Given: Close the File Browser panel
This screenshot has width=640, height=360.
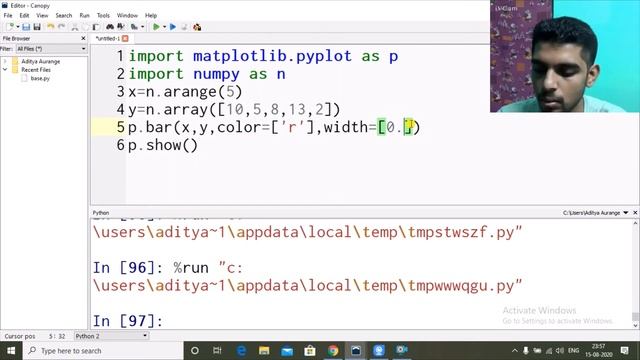Looking at the screenshot, I should [x=83, y=38].
